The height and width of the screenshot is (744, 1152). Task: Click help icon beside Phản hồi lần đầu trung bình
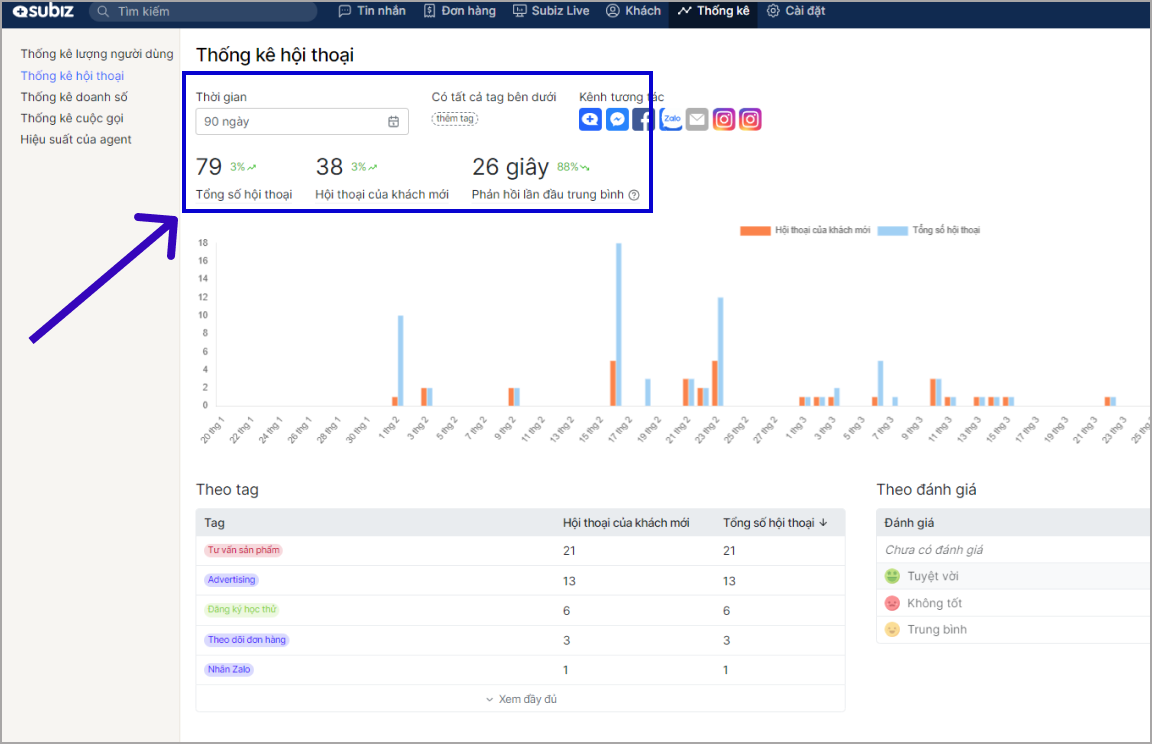(x=634, y=195)
